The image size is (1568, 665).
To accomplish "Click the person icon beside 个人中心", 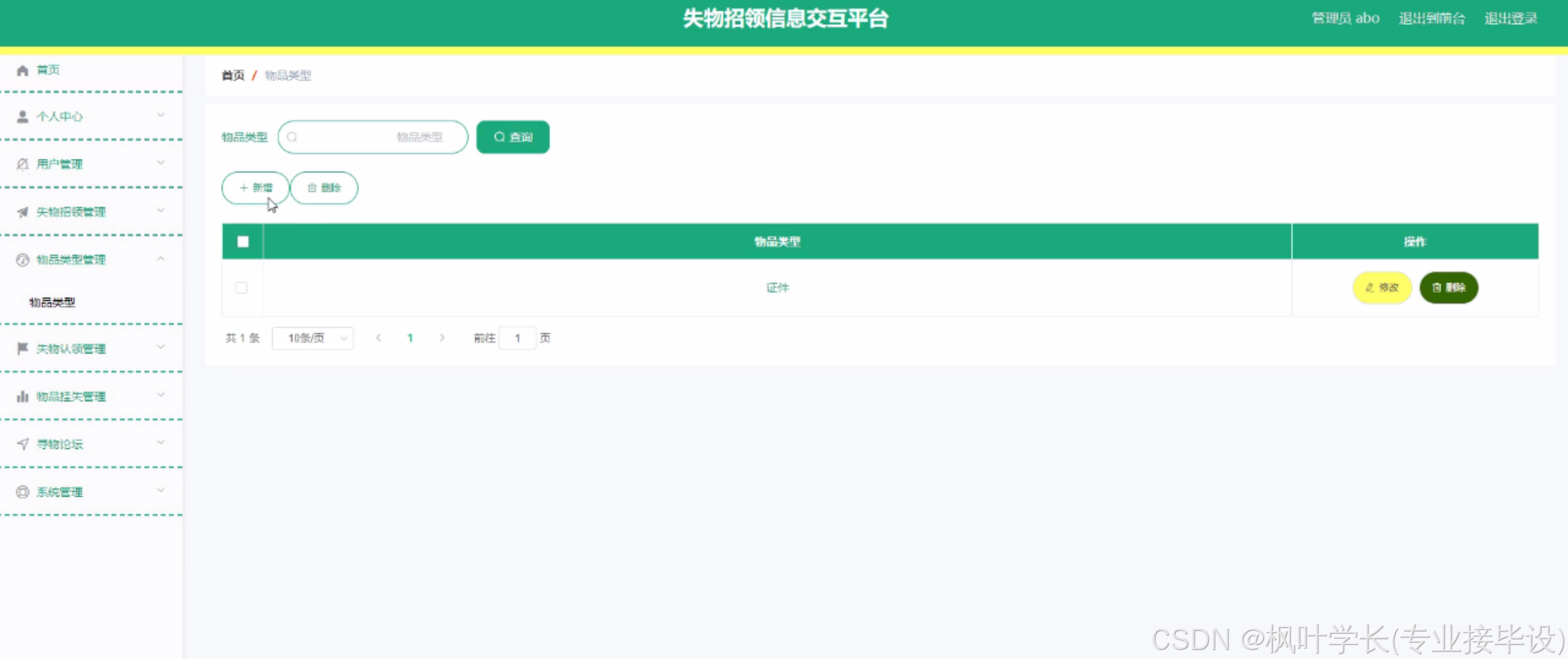I will pos(23,116).
